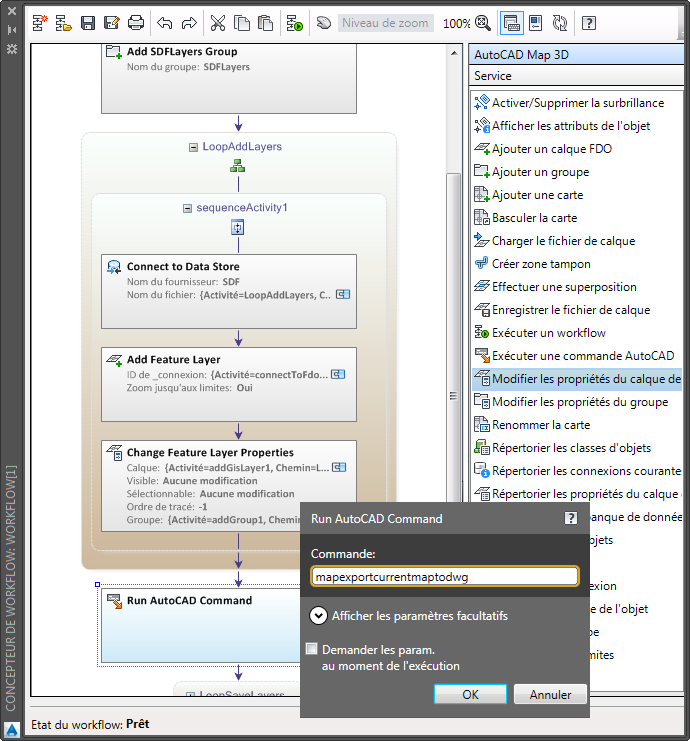690x741 pixels.
Task: Select Exécuter un workflow service
Action: 578,333
